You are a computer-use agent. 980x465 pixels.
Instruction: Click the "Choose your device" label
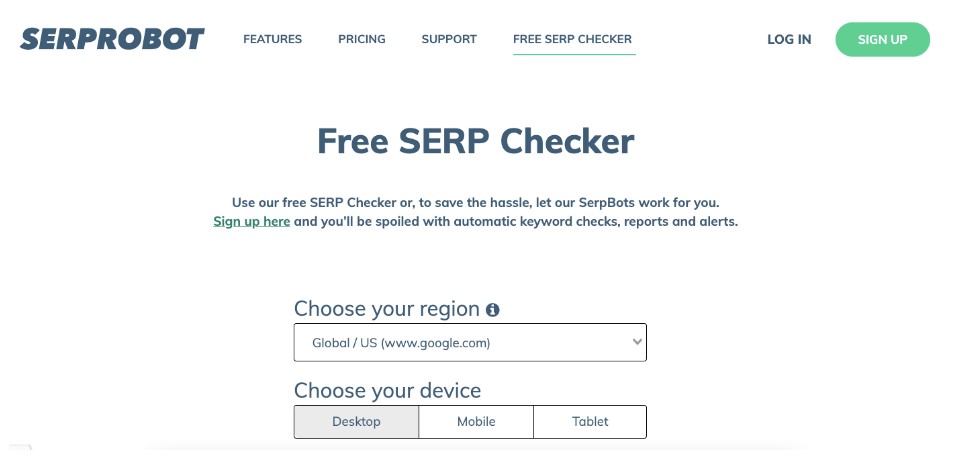click(387, 390)
